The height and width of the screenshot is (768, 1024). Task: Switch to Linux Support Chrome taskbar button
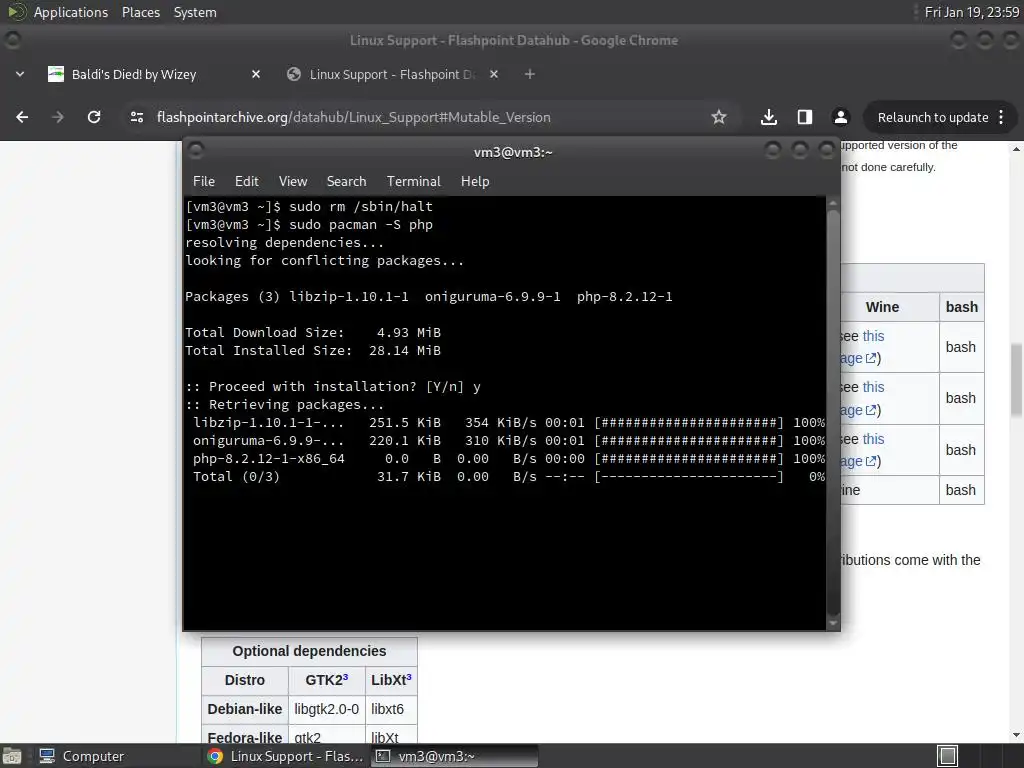pyautogui.click(x=285, y=756)
